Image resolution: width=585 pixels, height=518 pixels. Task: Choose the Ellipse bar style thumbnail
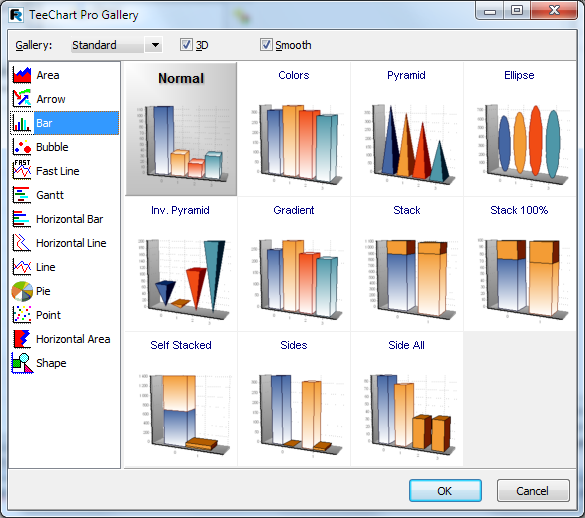[x=519, y=129]
